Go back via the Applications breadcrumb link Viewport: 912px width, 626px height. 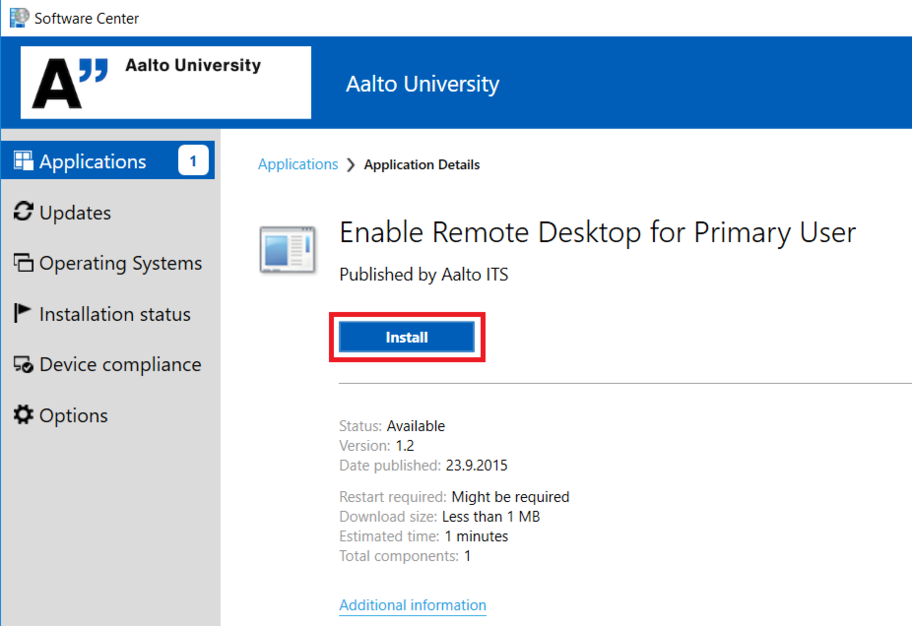[298, 164]
